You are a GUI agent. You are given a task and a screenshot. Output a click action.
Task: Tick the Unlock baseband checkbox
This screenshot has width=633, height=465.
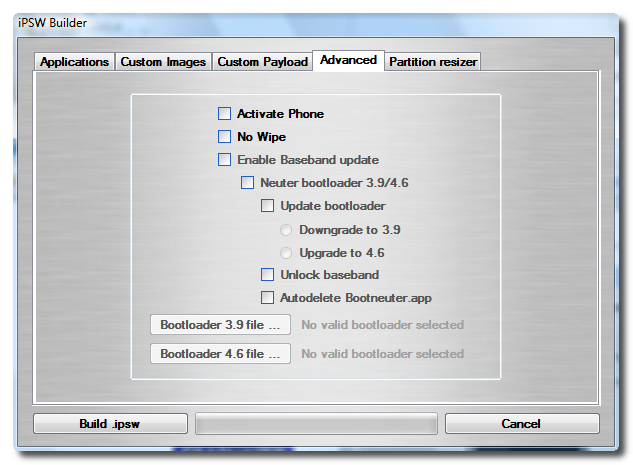[x=267, y=275]
